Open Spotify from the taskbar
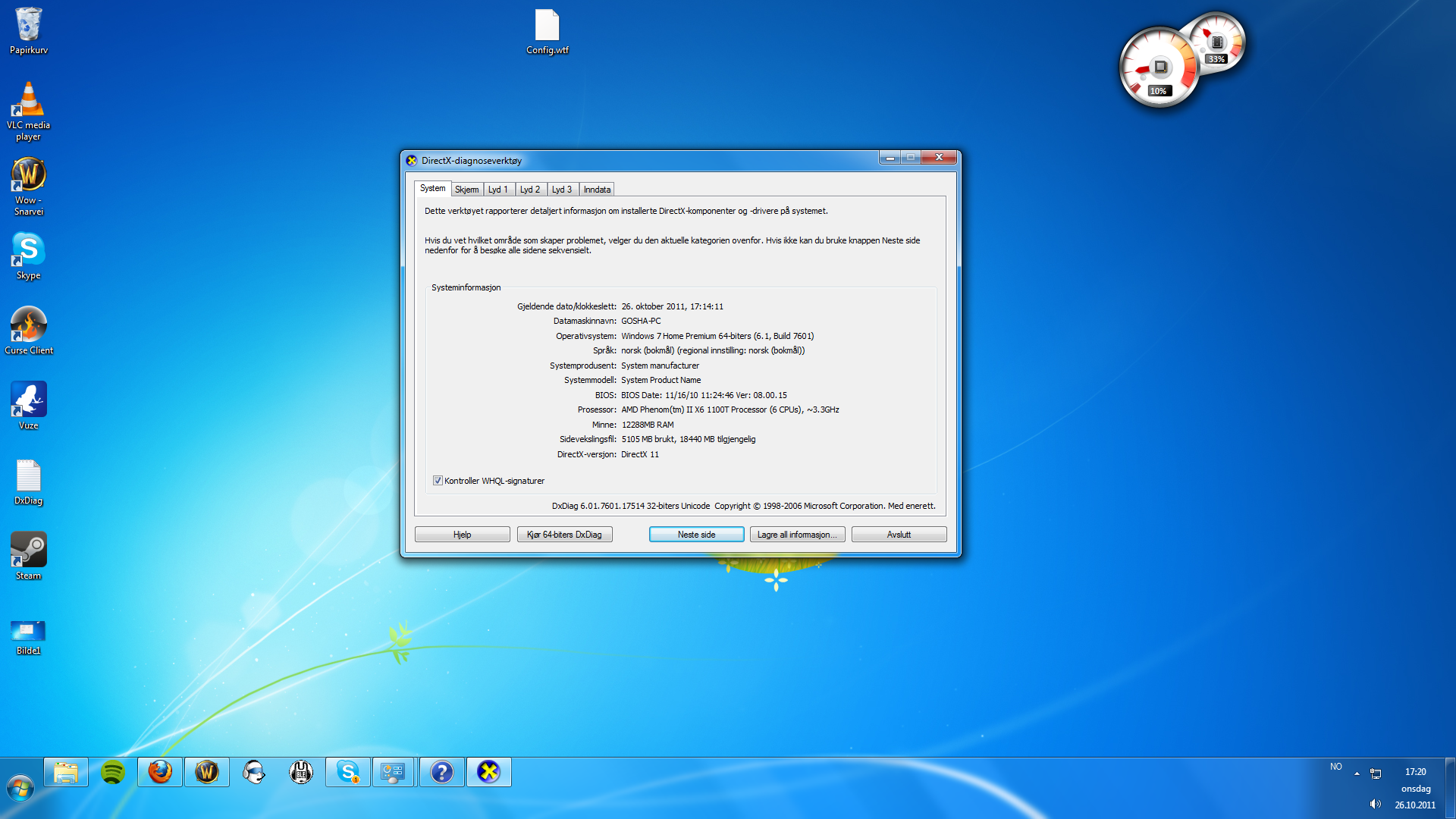Viewport: 1456px width, 819px height. [113, 772]
